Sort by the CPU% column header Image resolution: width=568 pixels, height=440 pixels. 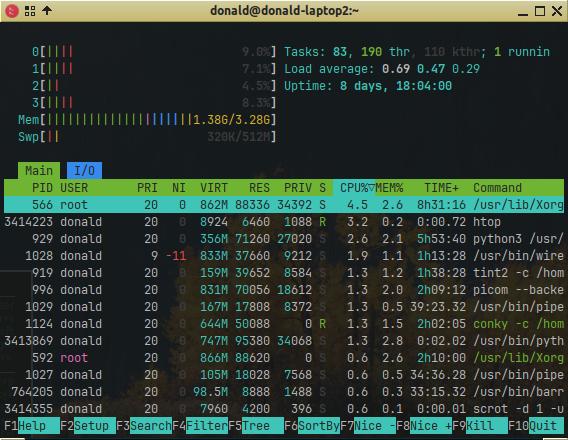coord(354,188)
